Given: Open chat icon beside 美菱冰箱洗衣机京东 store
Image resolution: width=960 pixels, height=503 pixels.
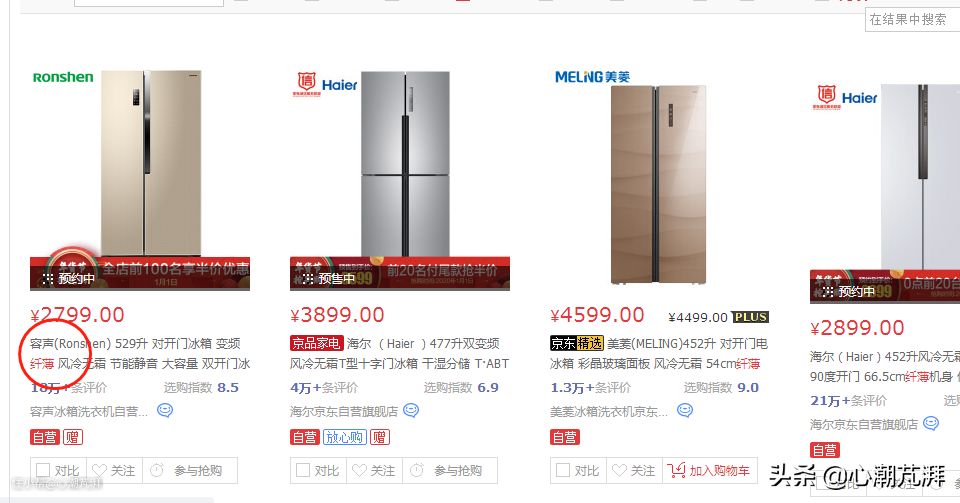Looking at the screenshot, I should [x=684, y=410].
